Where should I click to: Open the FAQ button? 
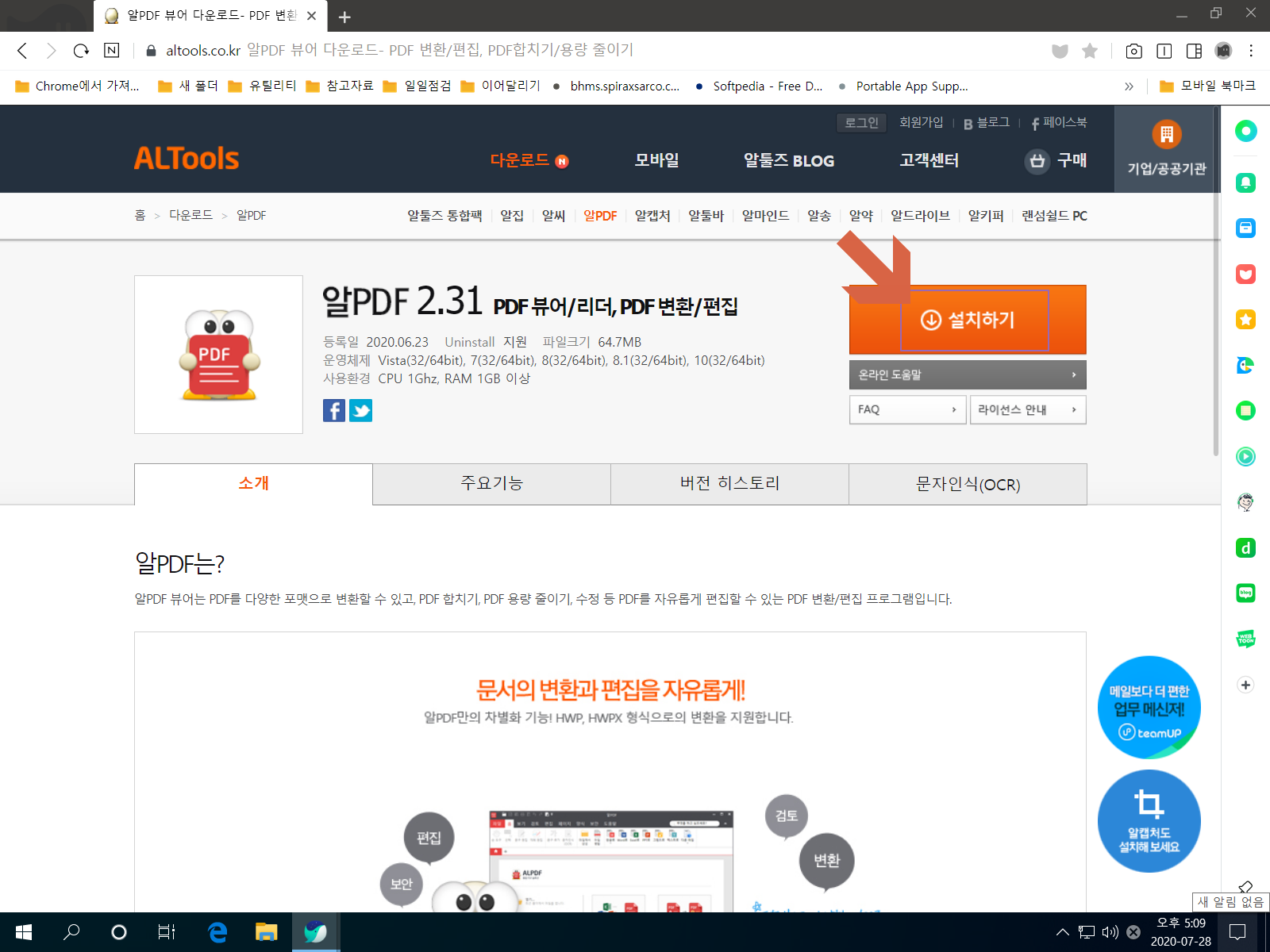pos(907,409)
